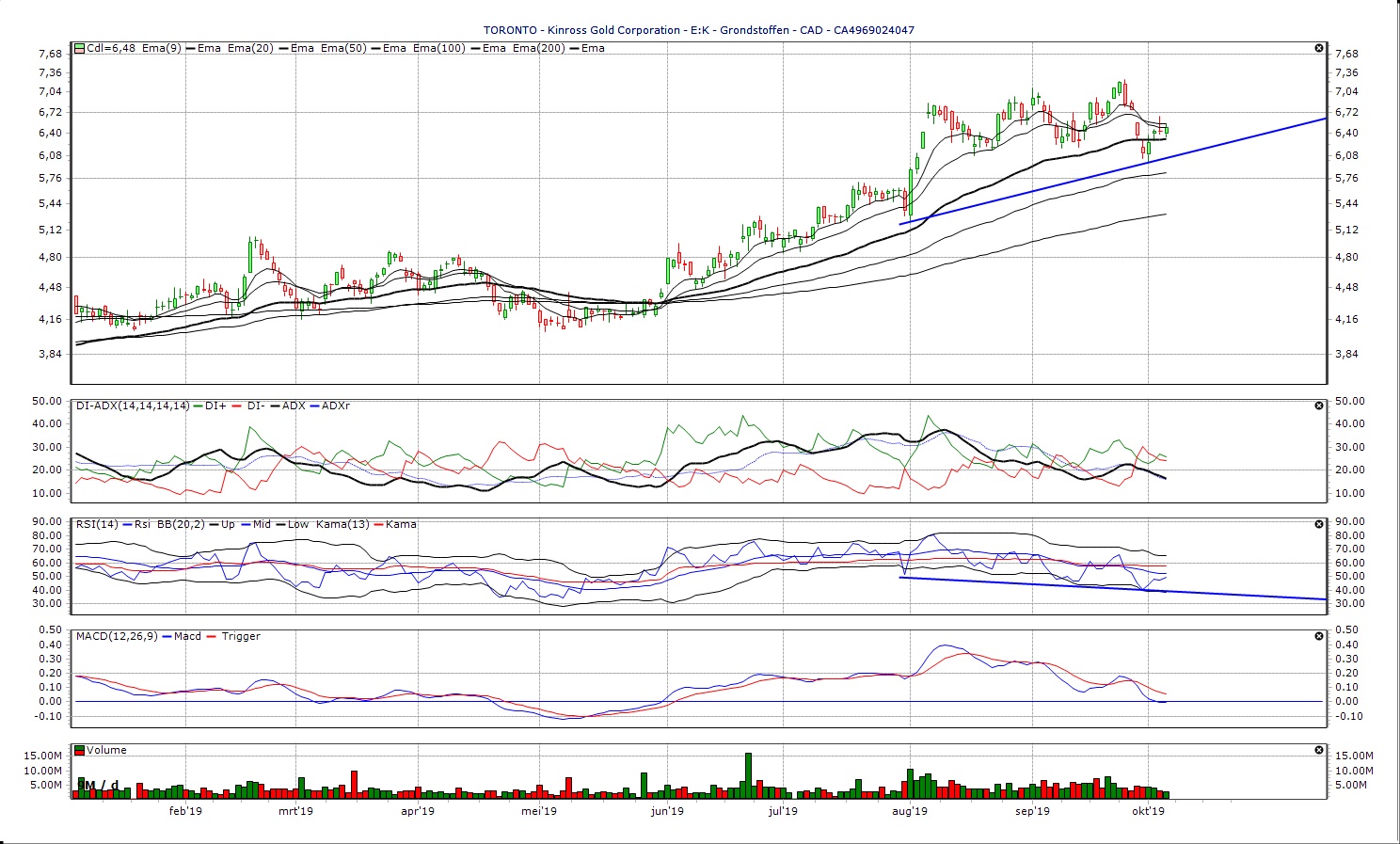
Task: Click the Trigger legend entry in MACD
Action: 232,636
